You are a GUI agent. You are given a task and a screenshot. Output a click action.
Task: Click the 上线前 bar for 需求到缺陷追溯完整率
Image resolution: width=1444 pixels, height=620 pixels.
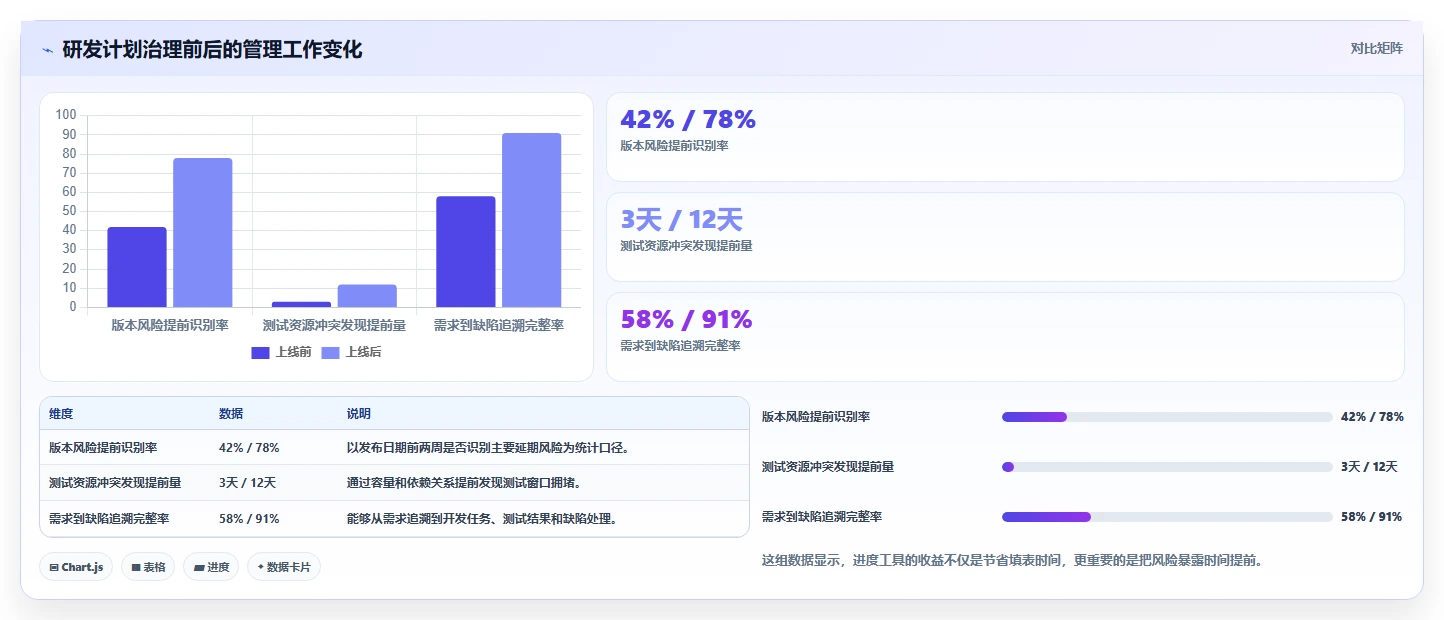(466, 252)
